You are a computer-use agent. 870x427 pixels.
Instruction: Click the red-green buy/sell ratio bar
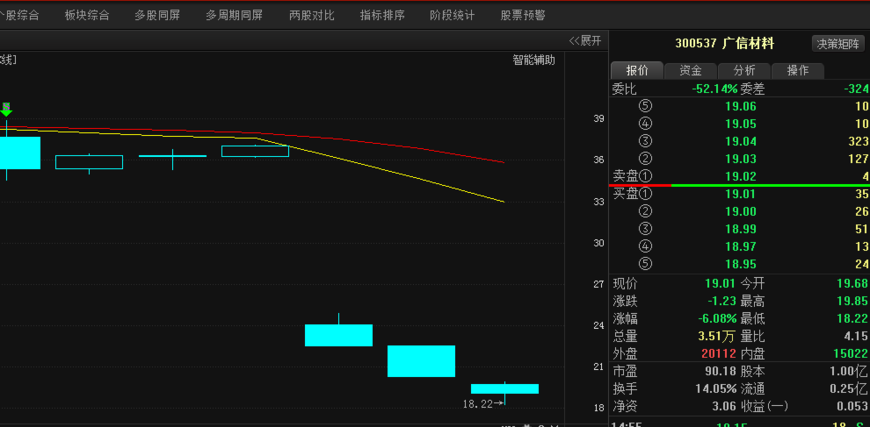738,185
